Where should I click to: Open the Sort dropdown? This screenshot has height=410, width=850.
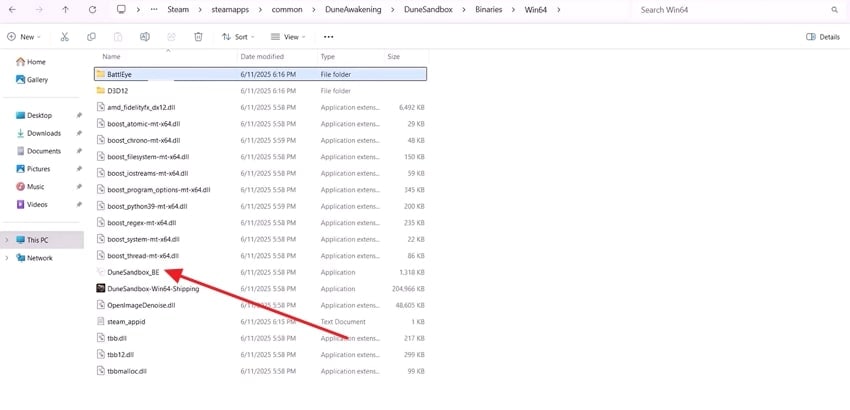238,37
